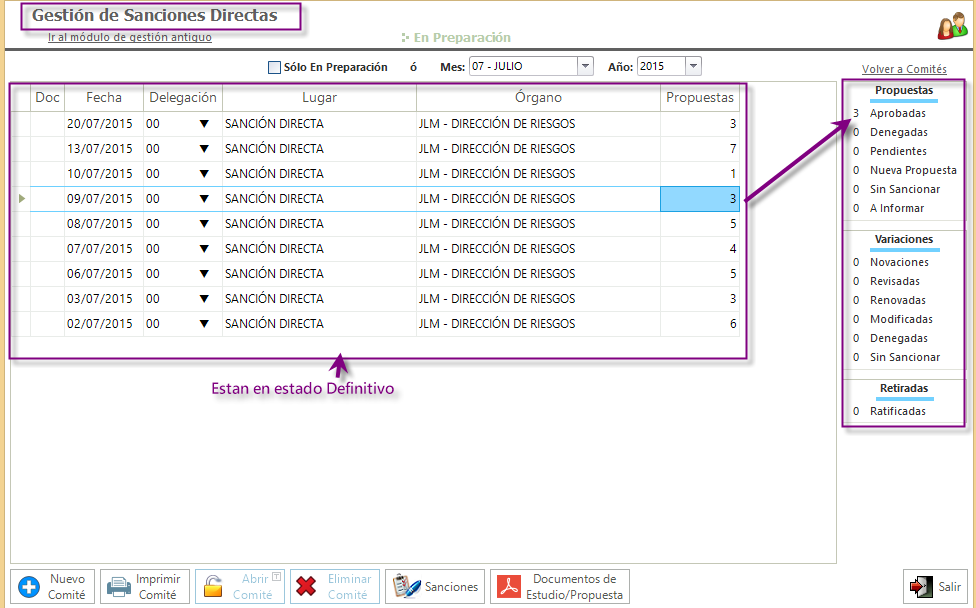
Task: Open Delegación dropdown in the 02/07/2015 row
Action: pyautogui.click(x=204, y=324)
